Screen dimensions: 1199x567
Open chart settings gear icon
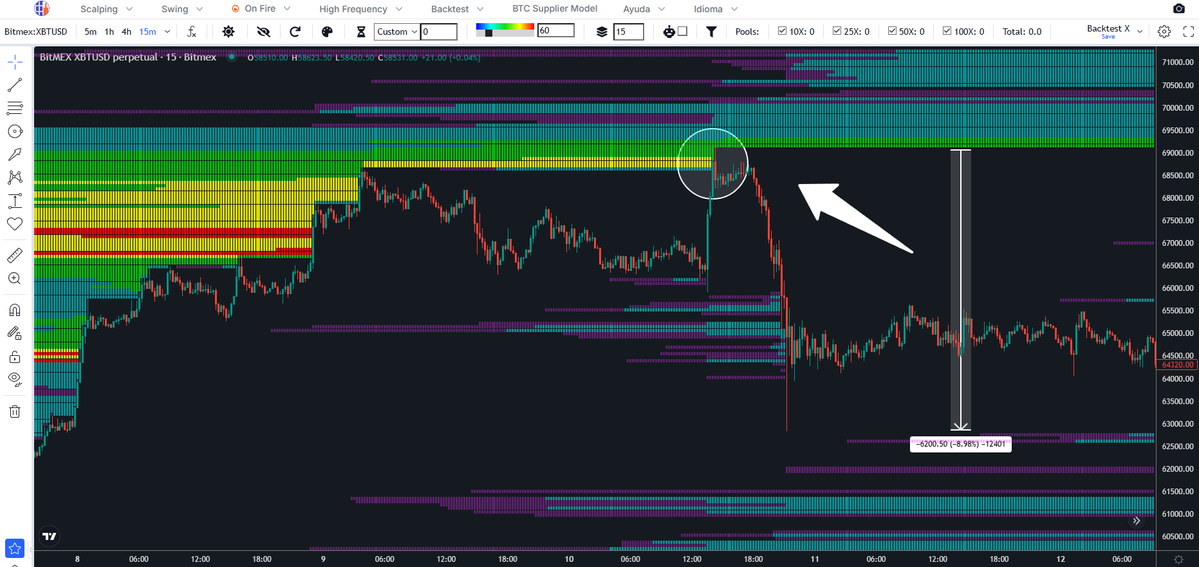click(1164, 32)
